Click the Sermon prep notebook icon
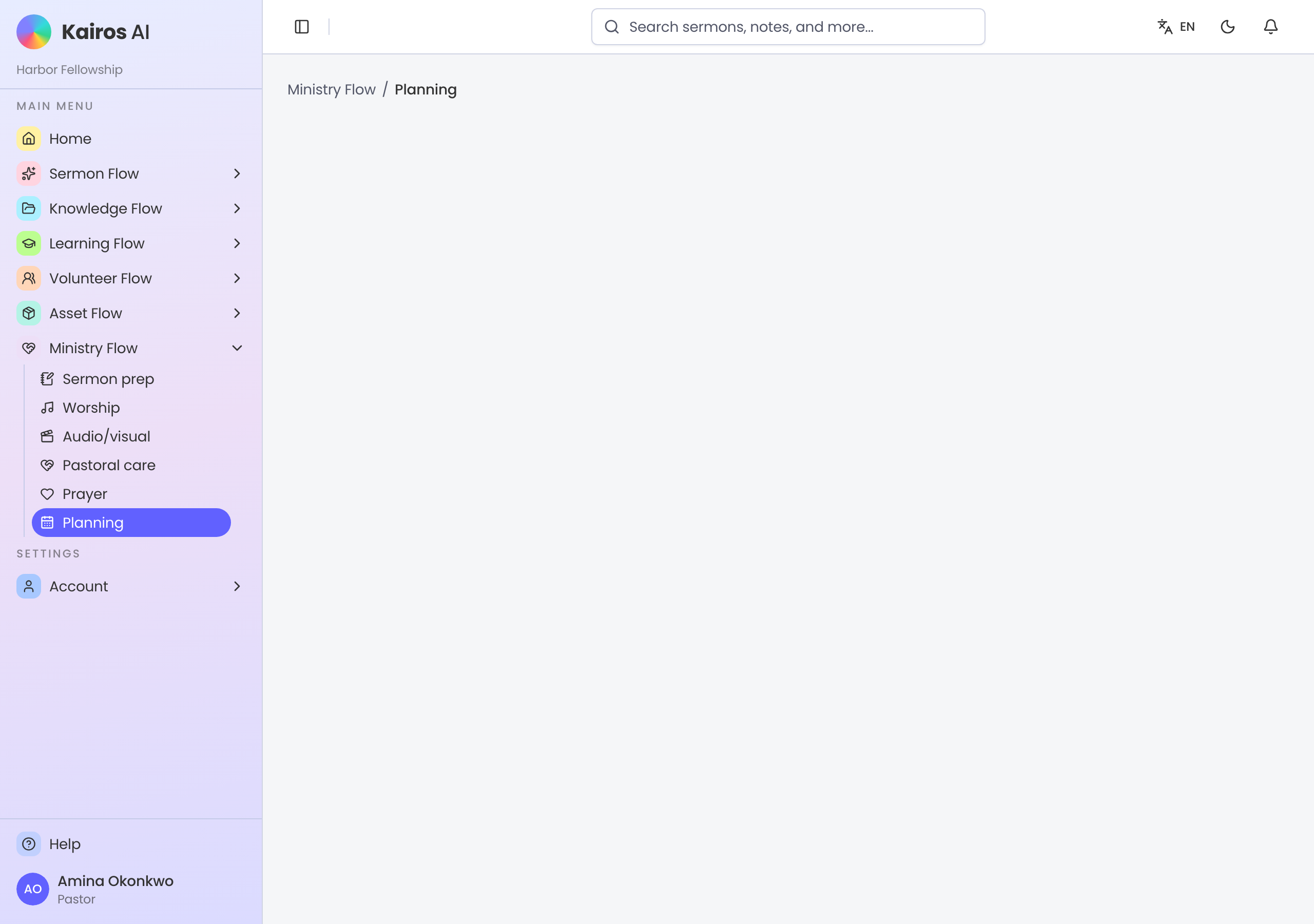The width and height of the screenshot is (1314, 924). pos(48,379)
